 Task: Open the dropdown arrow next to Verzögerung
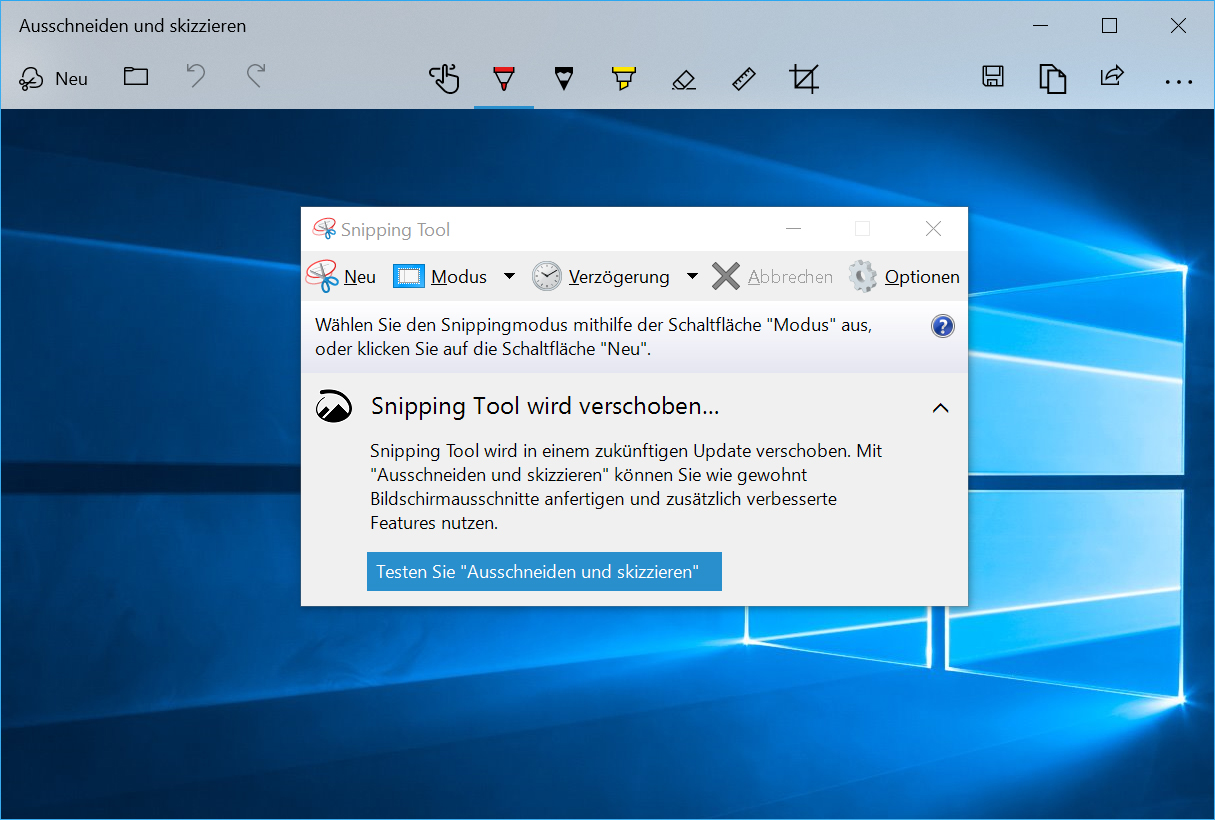click(692, 276)
